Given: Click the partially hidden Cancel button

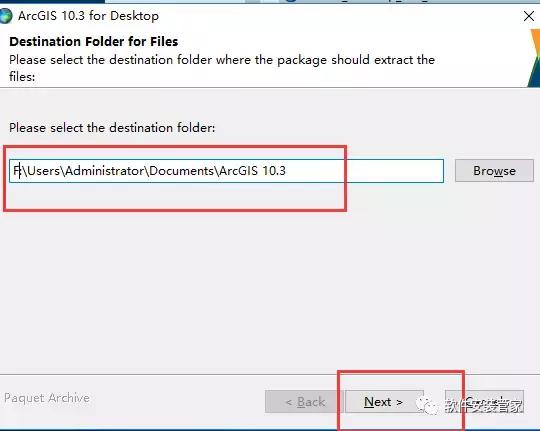Looking at the screenshot, I should [x=485, y=401].
